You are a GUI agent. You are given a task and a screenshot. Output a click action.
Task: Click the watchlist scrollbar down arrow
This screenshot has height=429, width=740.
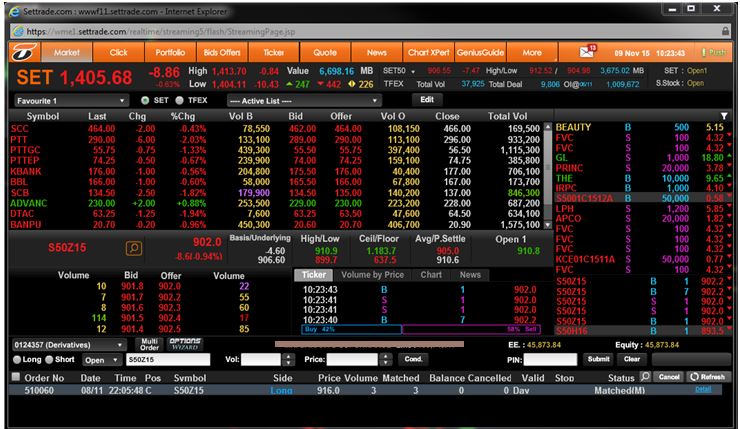pyautogui.click(x=547, y=225)
